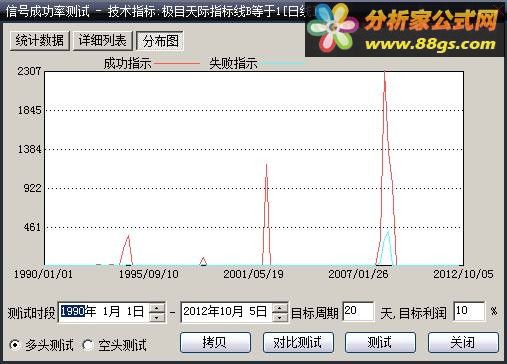Switch to the 详细列表 tab

(x=103, y=41)
